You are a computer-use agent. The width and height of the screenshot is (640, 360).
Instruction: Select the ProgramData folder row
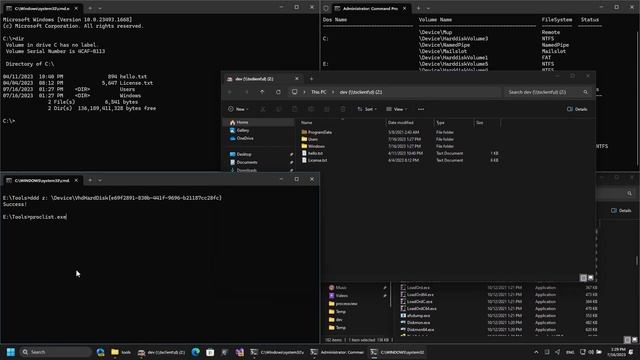pyautogui.click(x=399, y=132)
